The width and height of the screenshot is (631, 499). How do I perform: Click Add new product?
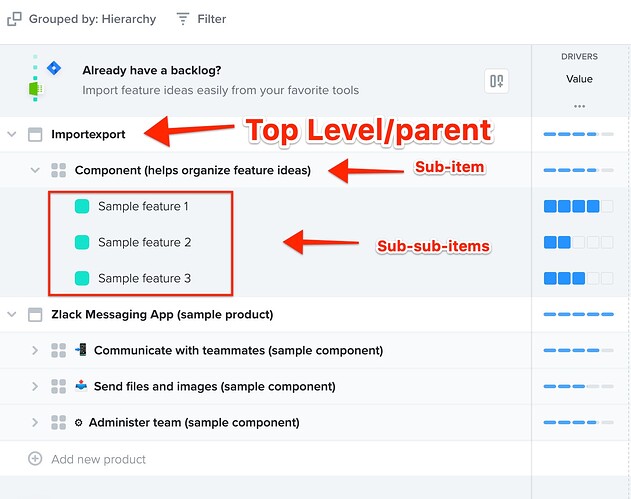(x=99, y=459)
